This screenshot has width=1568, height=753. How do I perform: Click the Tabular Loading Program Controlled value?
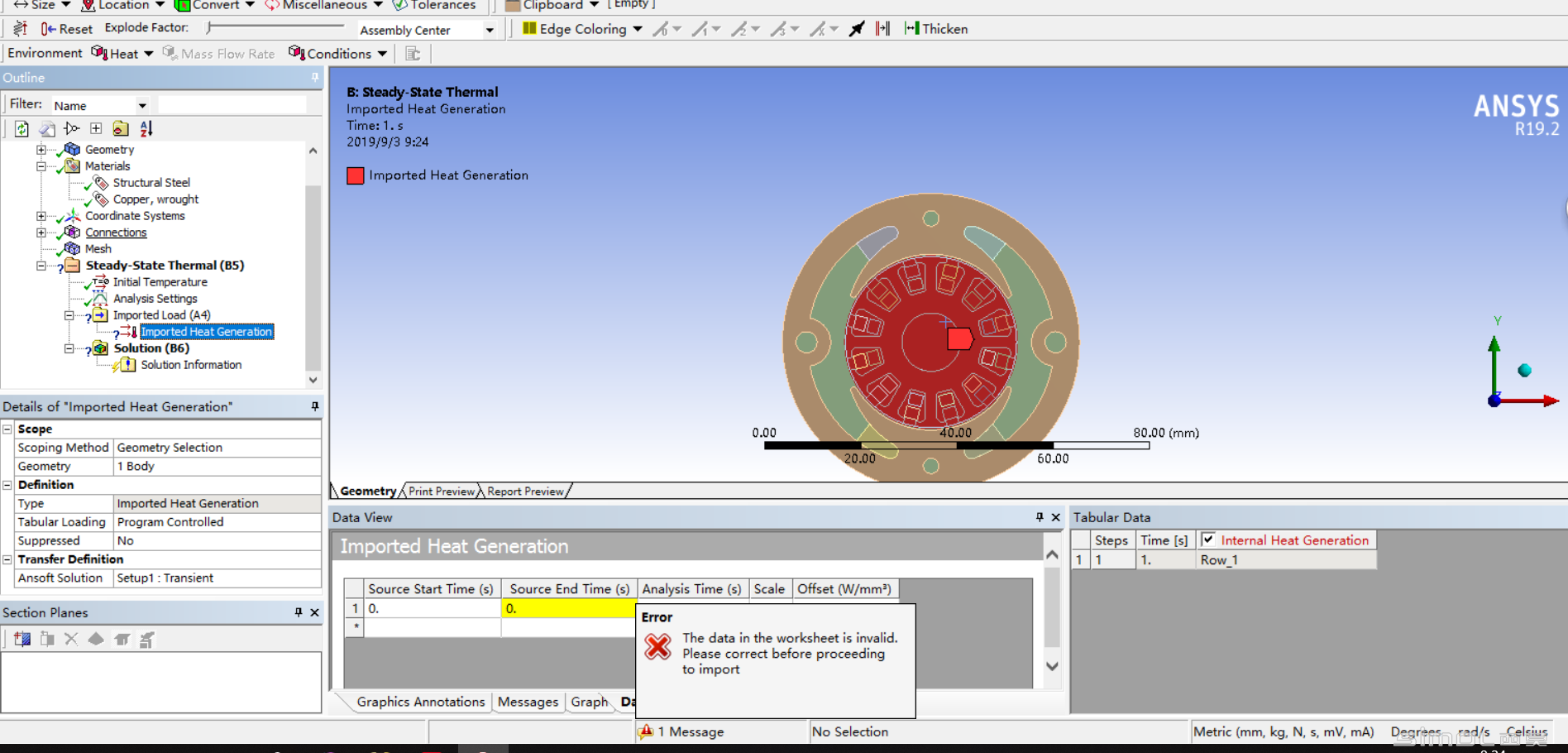coord(217,522)
